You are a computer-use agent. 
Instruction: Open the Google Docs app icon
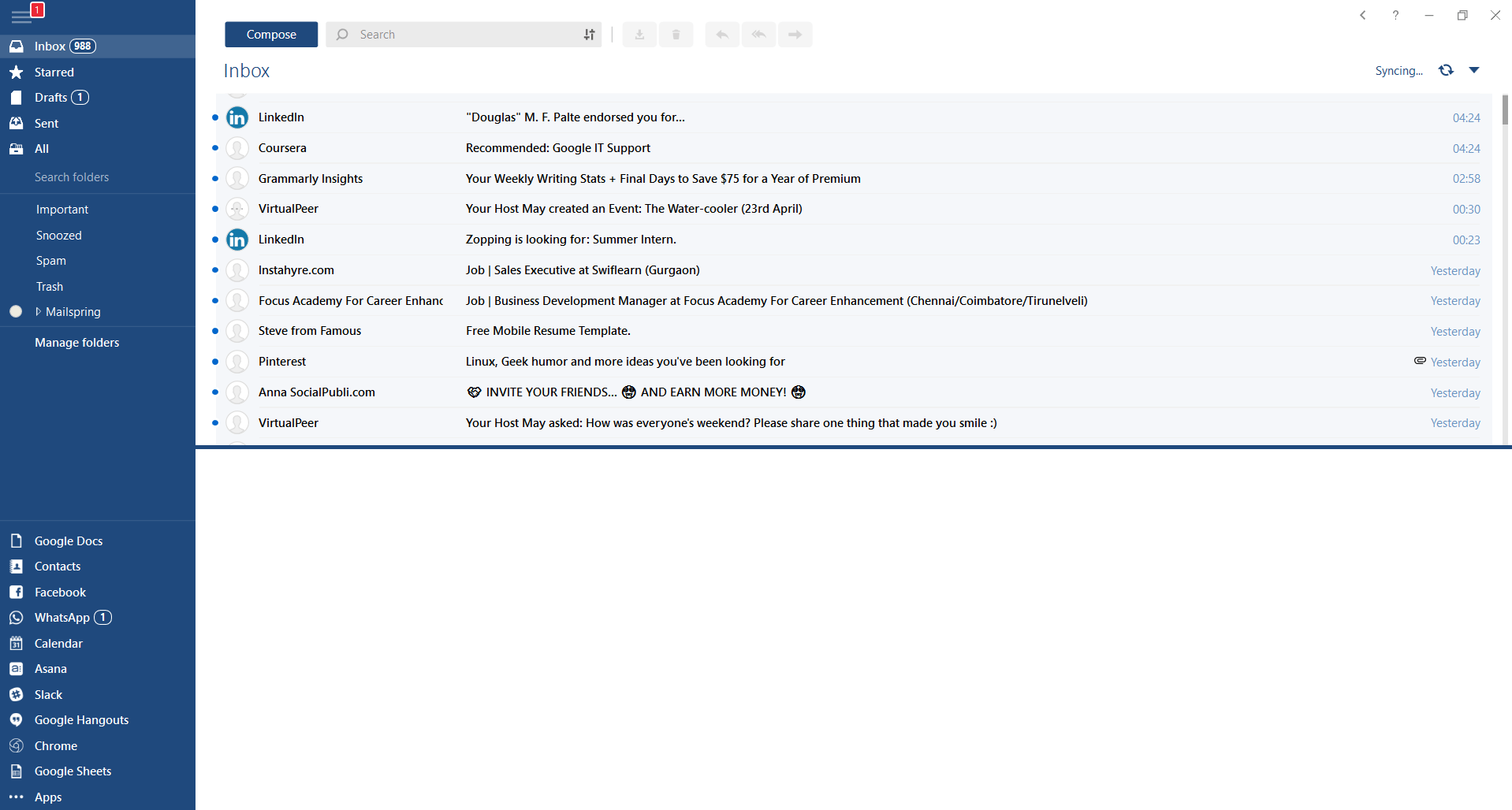point(17,541)
